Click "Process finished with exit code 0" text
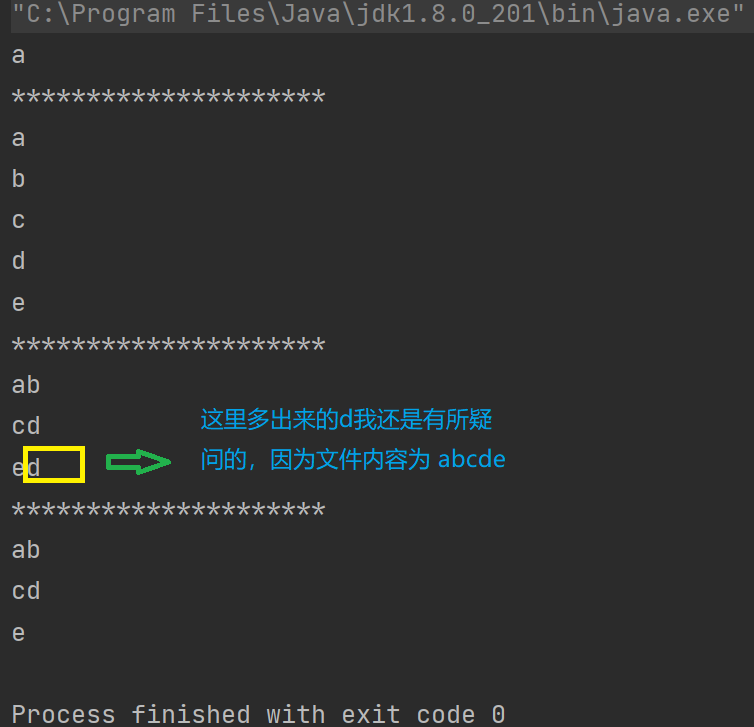The width and height of the screenshot is (754, 727). (258, 714)
